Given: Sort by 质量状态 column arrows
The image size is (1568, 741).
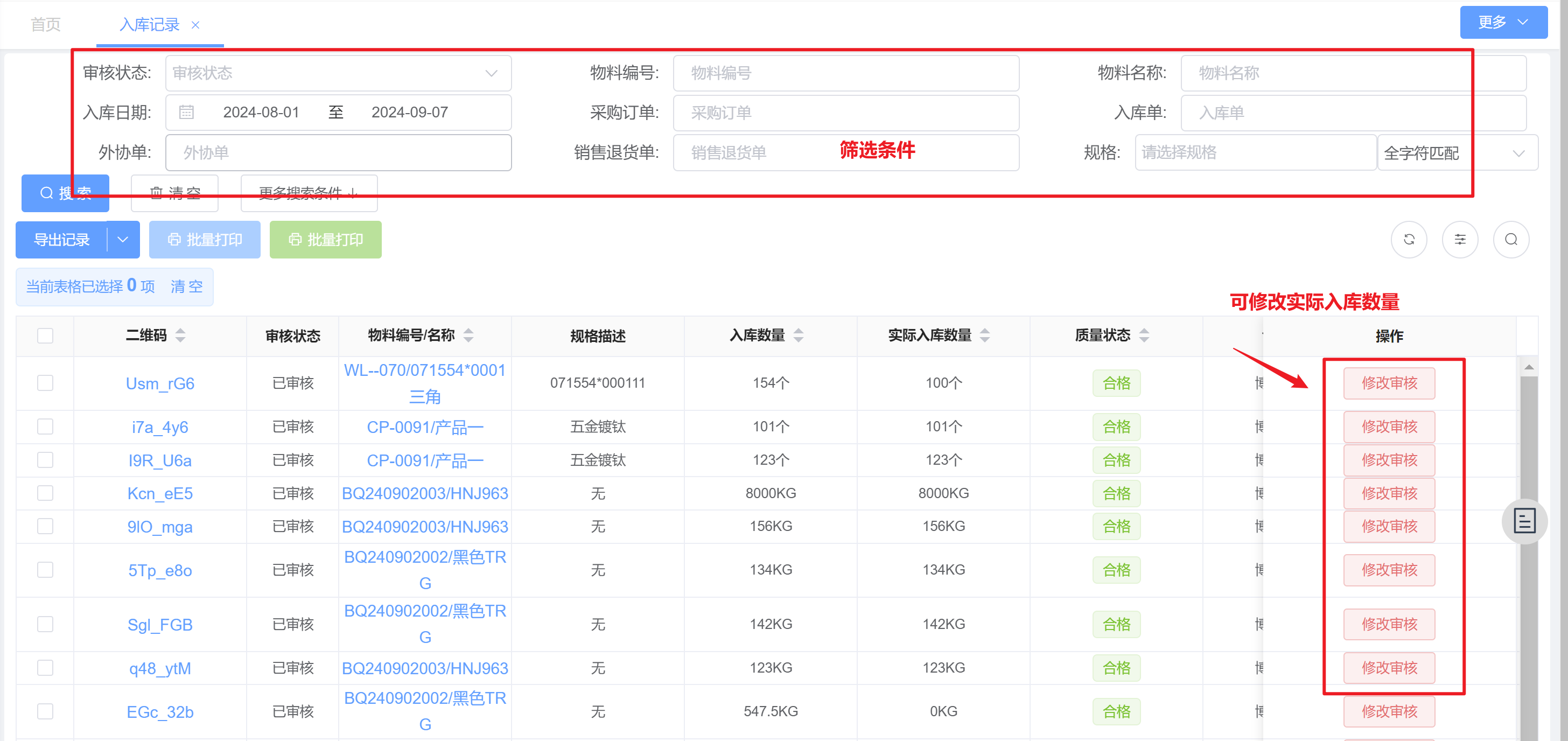Looking at the screenshot, I should click(1144, 335).
